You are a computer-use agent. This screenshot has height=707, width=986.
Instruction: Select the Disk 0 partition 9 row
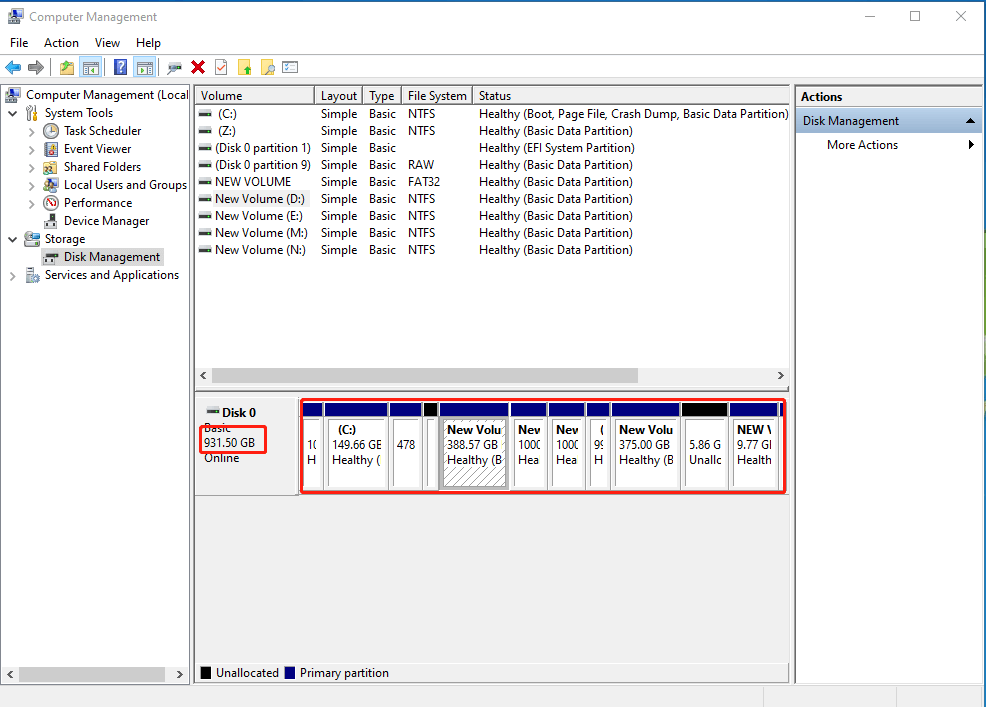(x=492, y=165)
